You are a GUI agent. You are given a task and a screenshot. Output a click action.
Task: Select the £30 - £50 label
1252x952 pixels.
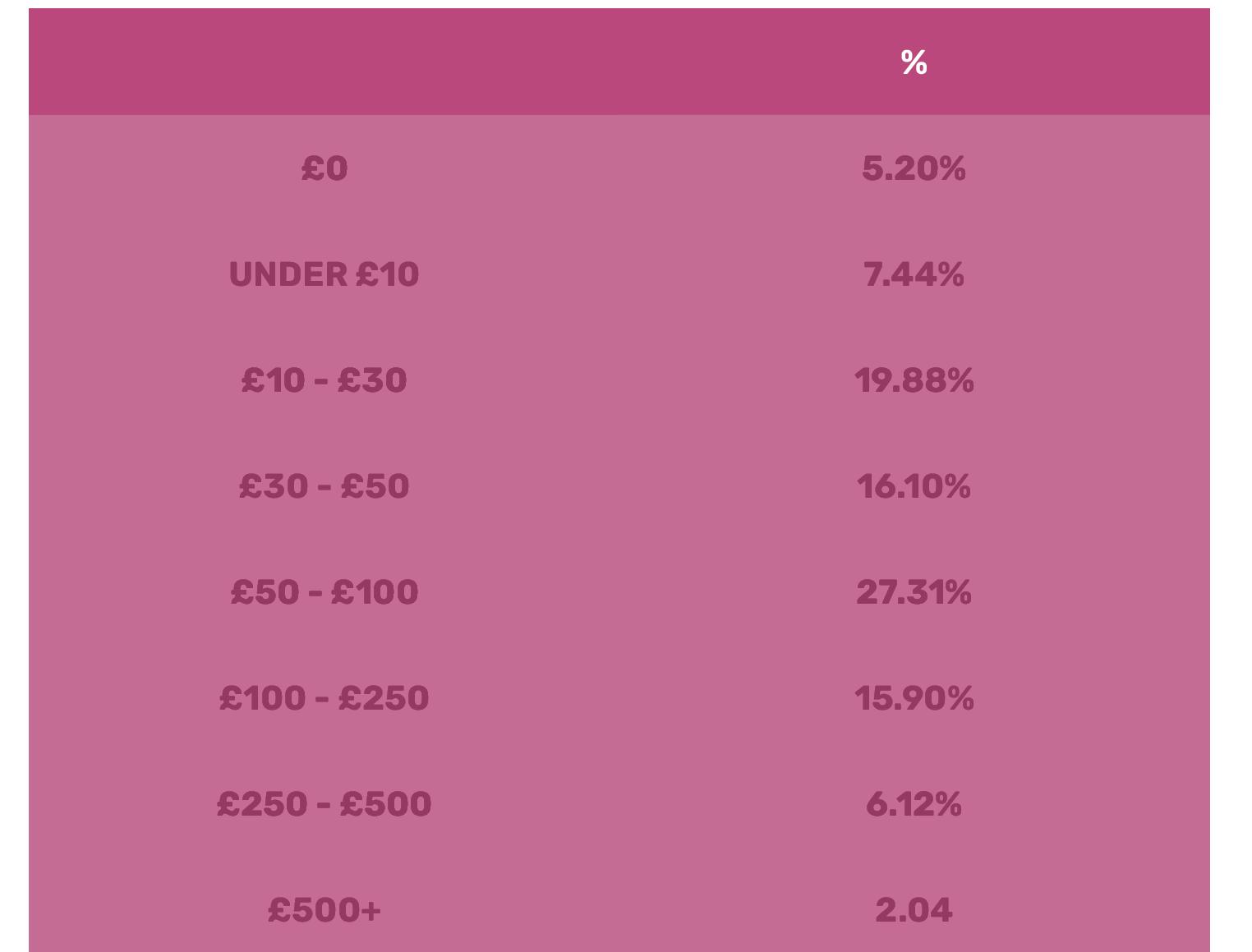tap(324, 486)
